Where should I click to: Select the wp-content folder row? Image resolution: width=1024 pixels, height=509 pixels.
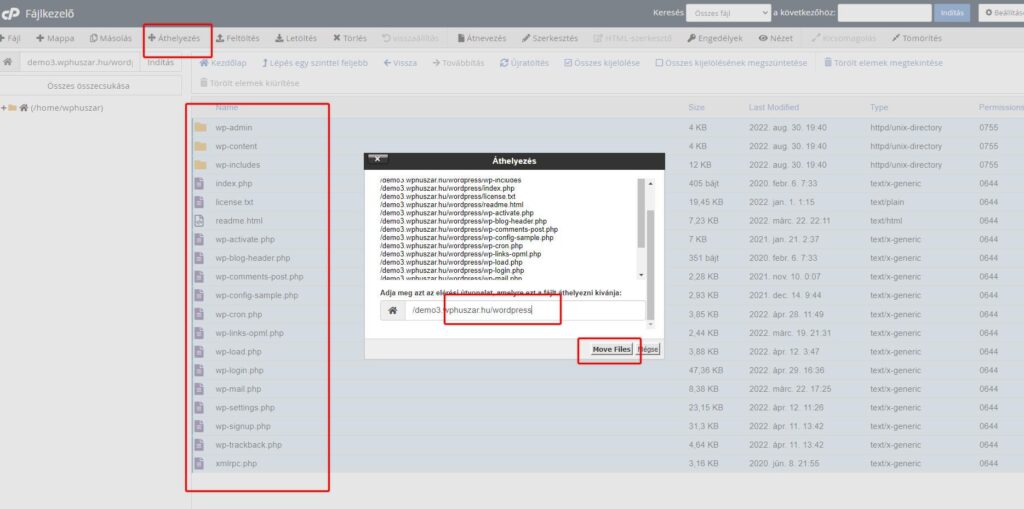tap(236, 146)
